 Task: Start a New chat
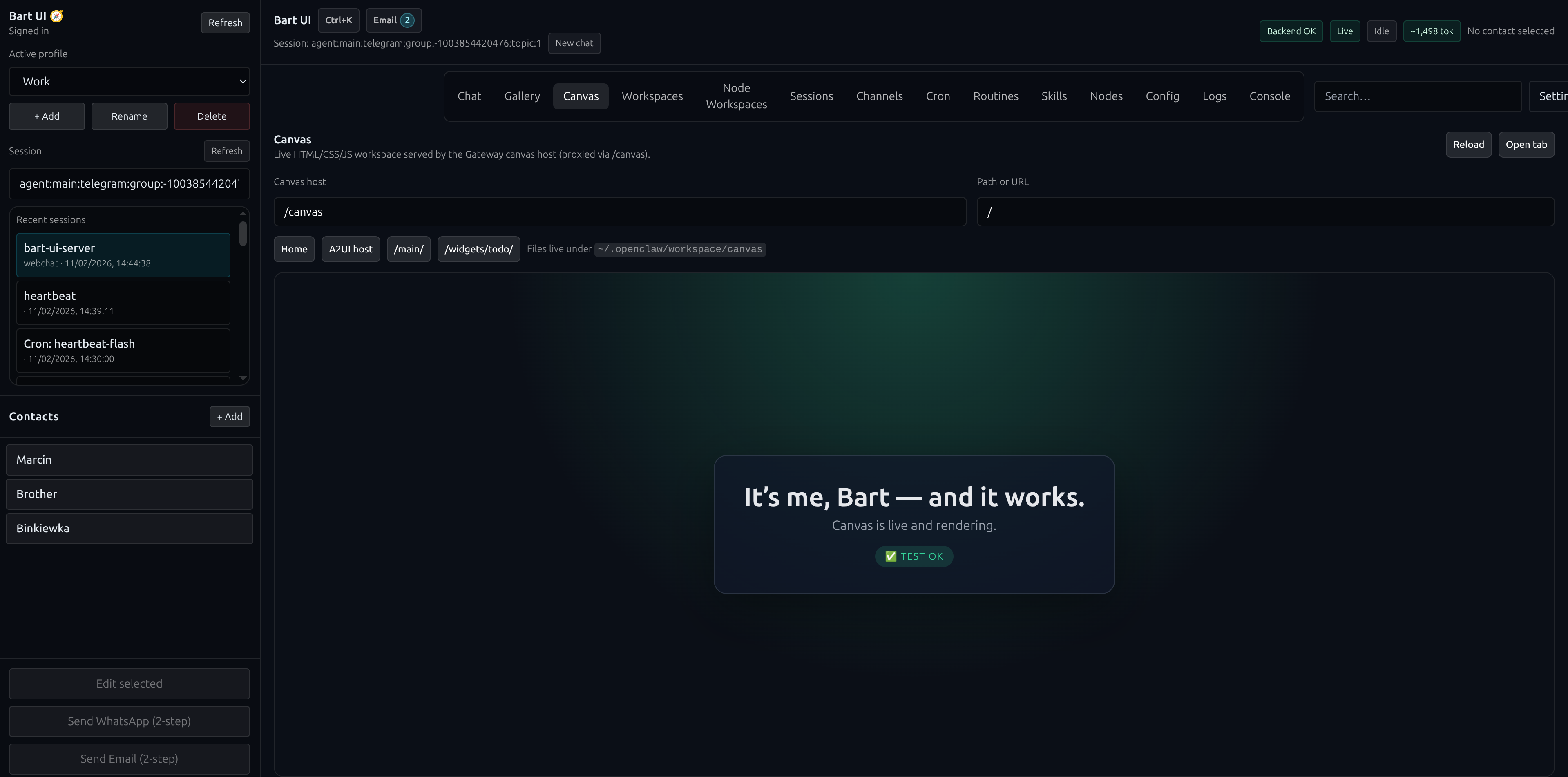click(574, 43)
